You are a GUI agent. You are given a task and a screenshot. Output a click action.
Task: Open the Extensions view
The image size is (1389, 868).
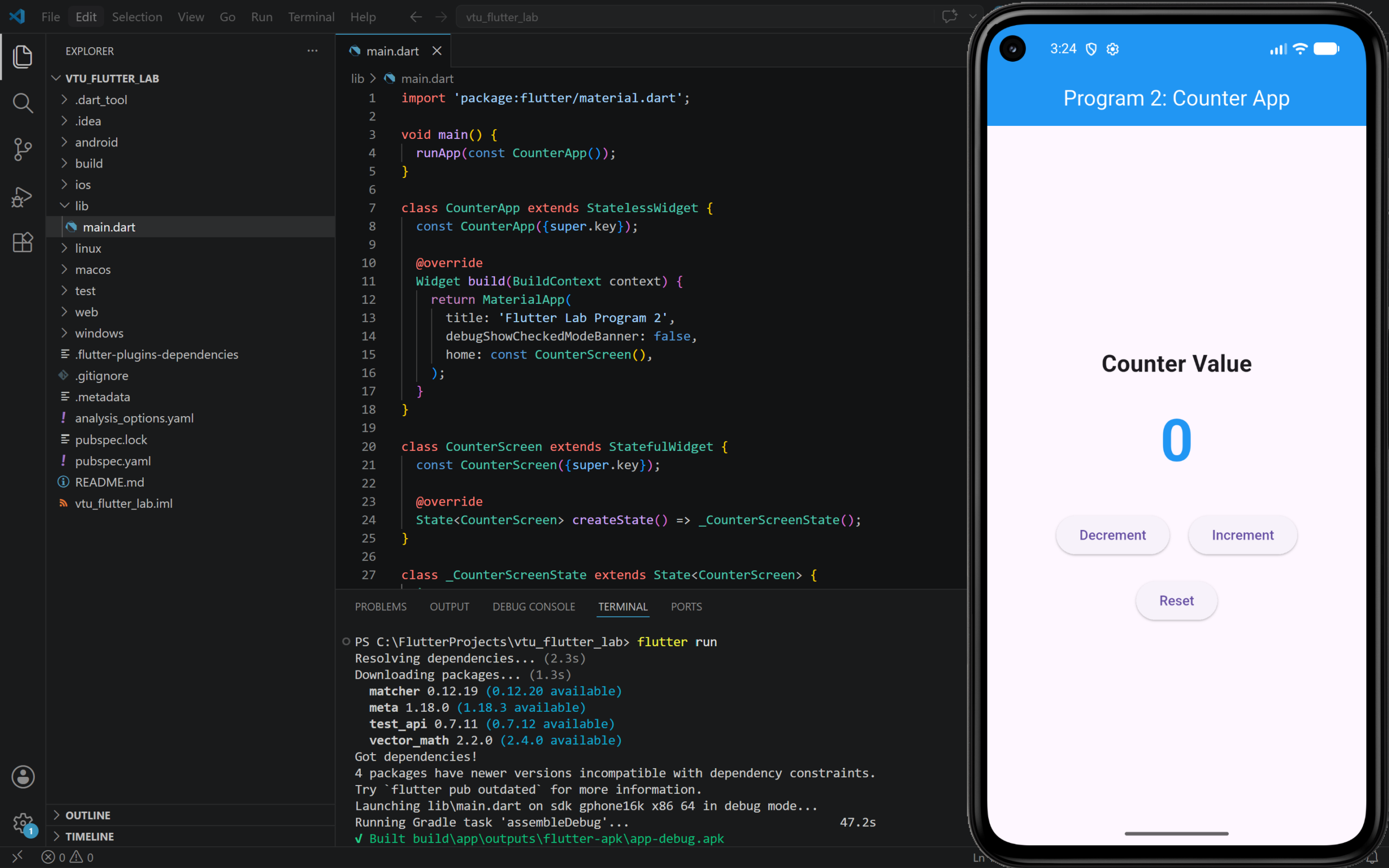pos(22,242)
